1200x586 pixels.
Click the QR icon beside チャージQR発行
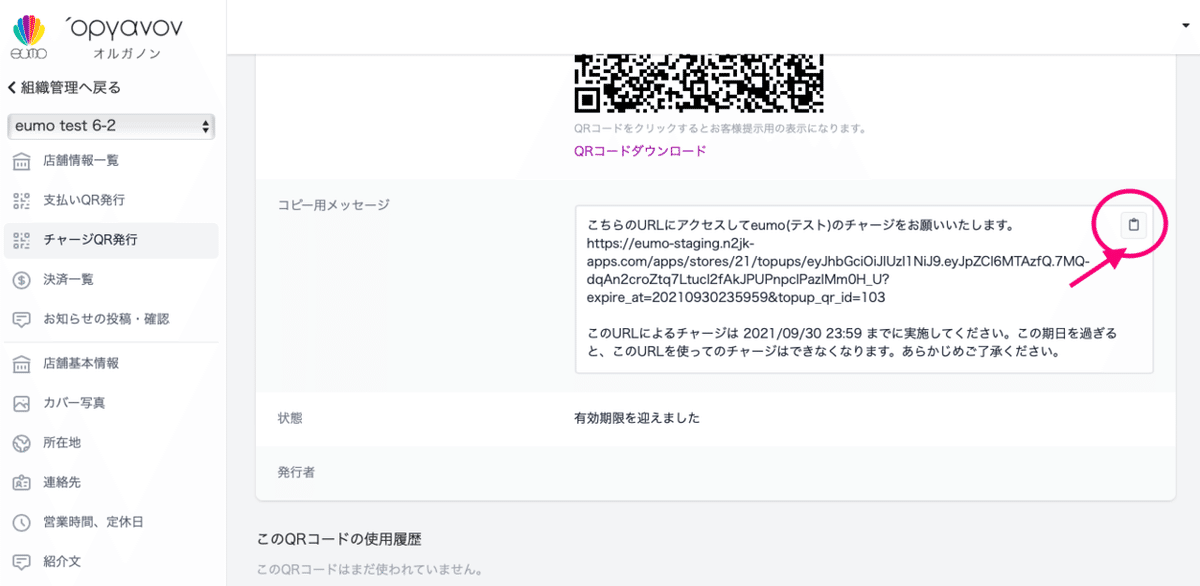coord(21,240)
